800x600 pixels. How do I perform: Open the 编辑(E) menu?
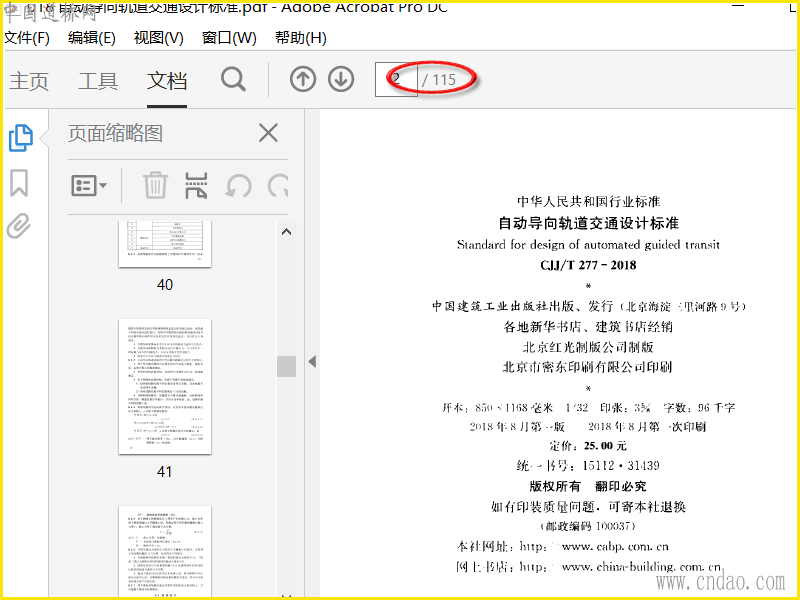point(92,38)
